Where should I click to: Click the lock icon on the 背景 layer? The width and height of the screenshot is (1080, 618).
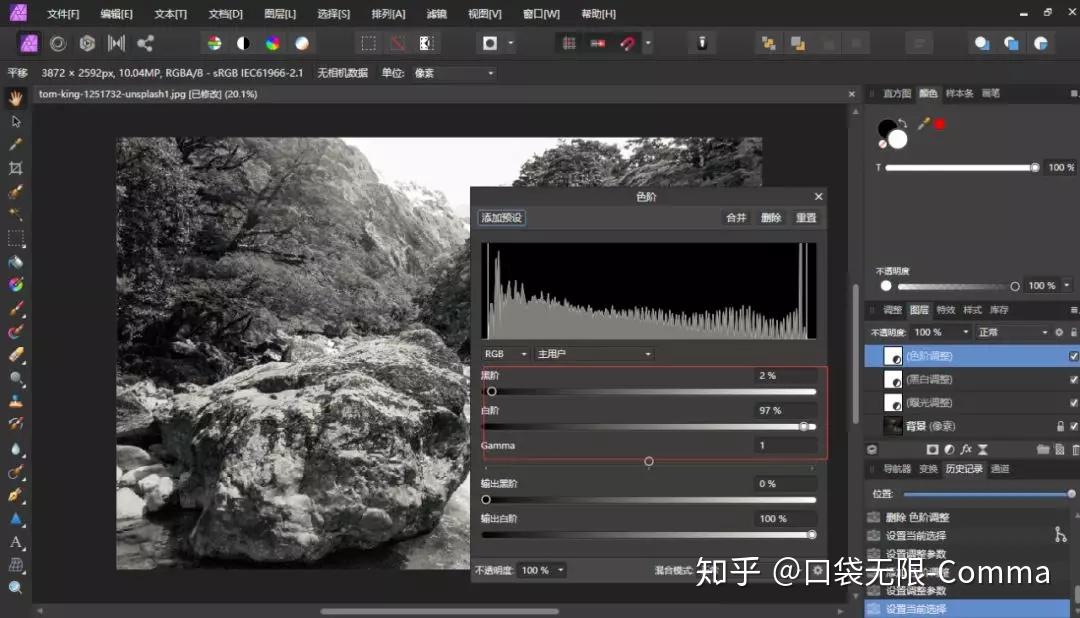1062,425
